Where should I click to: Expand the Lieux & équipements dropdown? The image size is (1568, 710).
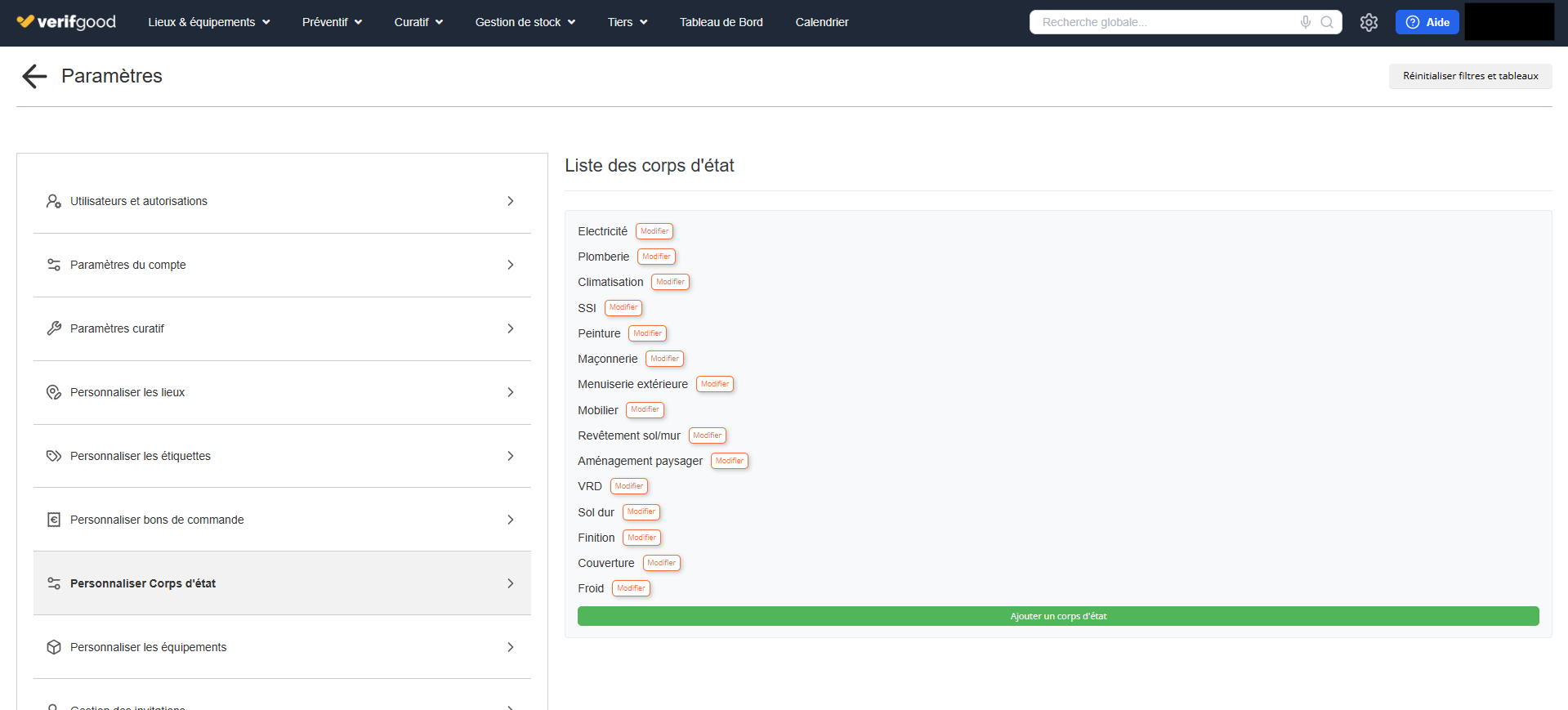(208, 22)
